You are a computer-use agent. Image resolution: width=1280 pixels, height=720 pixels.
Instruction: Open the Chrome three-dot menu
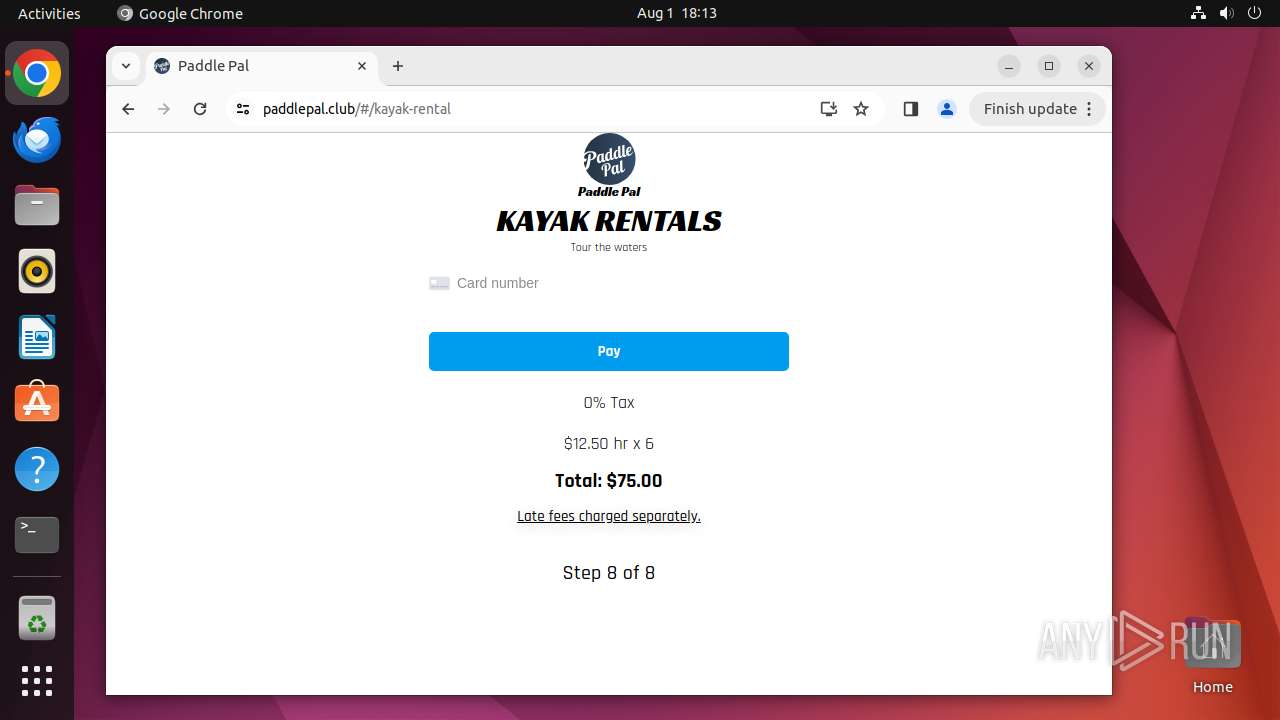pyautogui.click(x=1090, y=109)
